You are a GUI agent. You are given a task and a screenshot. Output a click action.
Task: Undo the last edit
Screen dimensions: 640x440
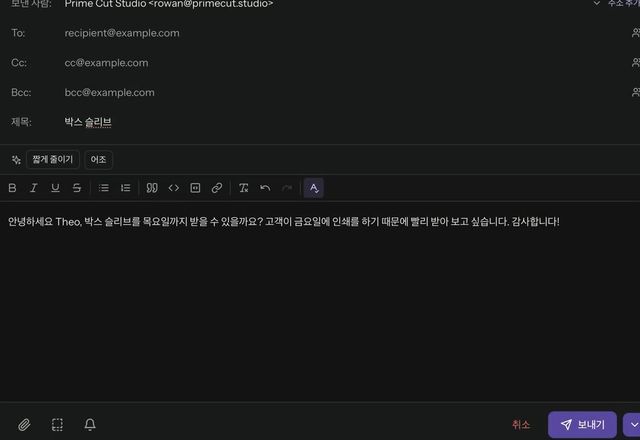tap(265, 188)
